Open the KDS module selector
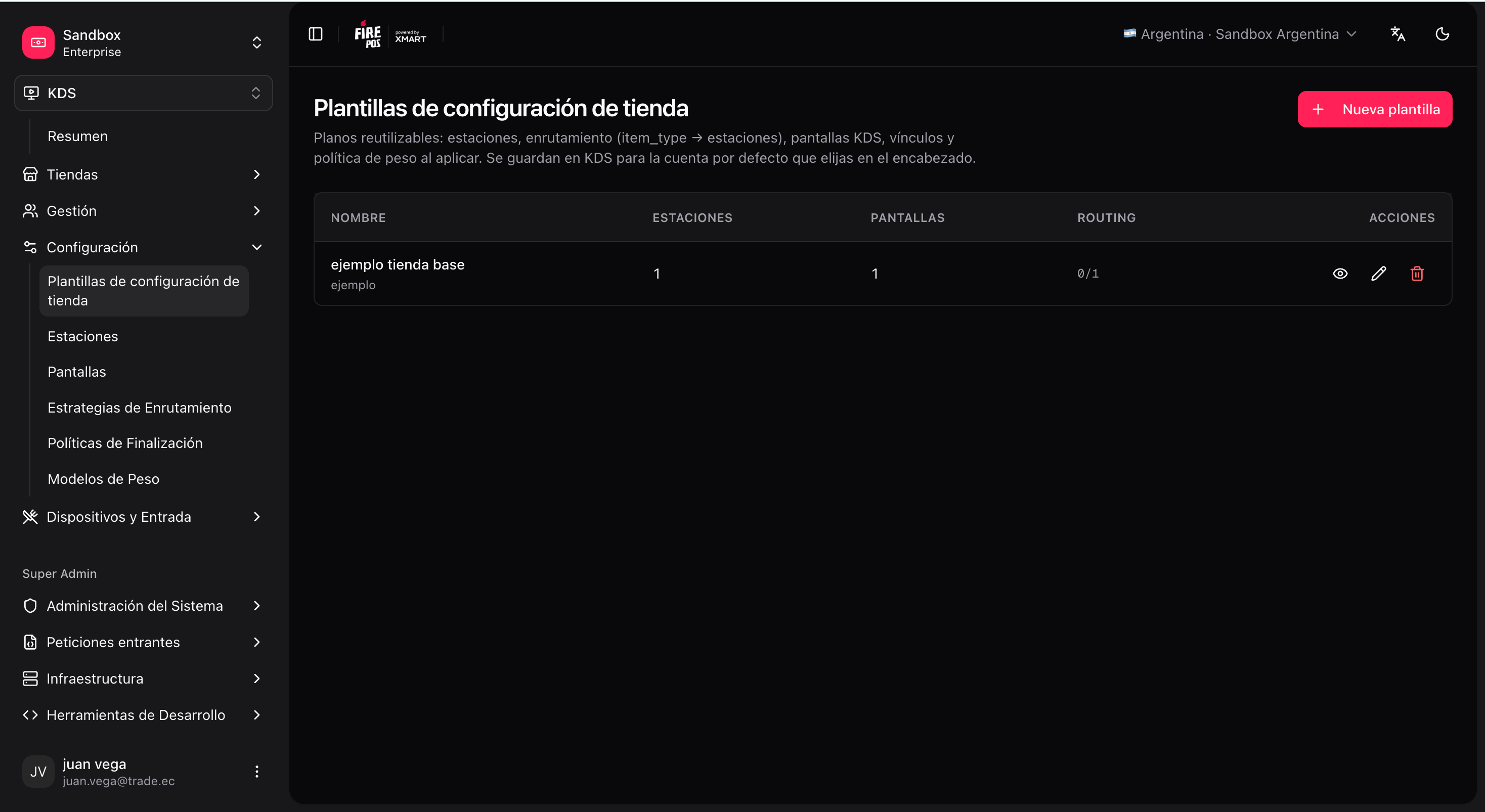 (143, 93)
